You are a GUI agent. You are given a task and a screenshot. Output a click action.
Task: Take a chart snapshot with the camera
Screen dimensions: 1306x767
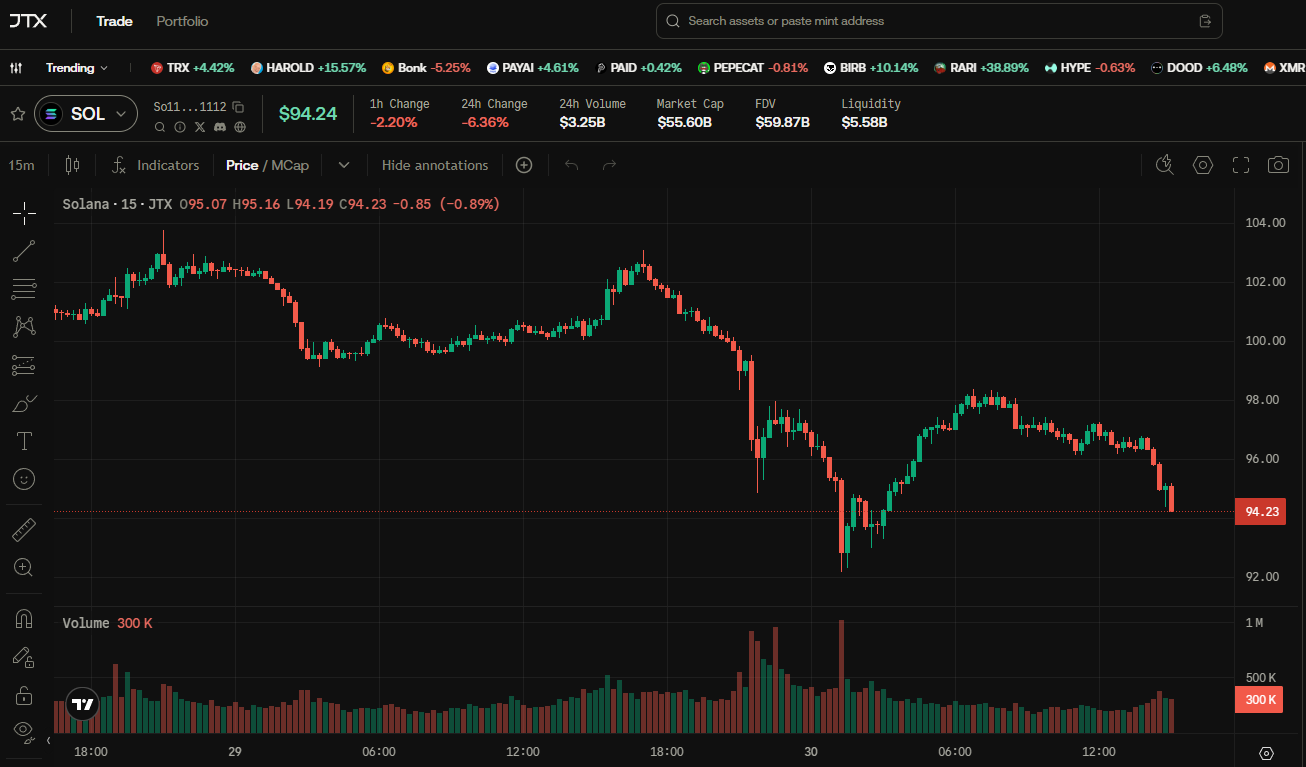1278,165
